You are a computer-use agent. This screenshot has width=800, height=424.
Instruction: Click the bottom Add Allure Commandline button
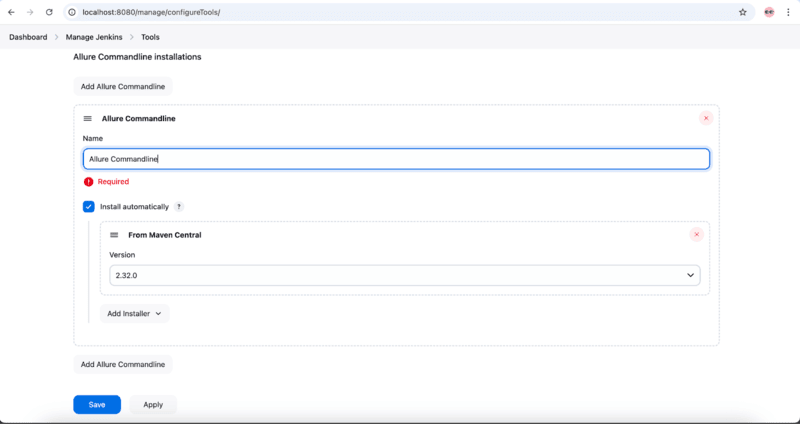tap(123, 364)
